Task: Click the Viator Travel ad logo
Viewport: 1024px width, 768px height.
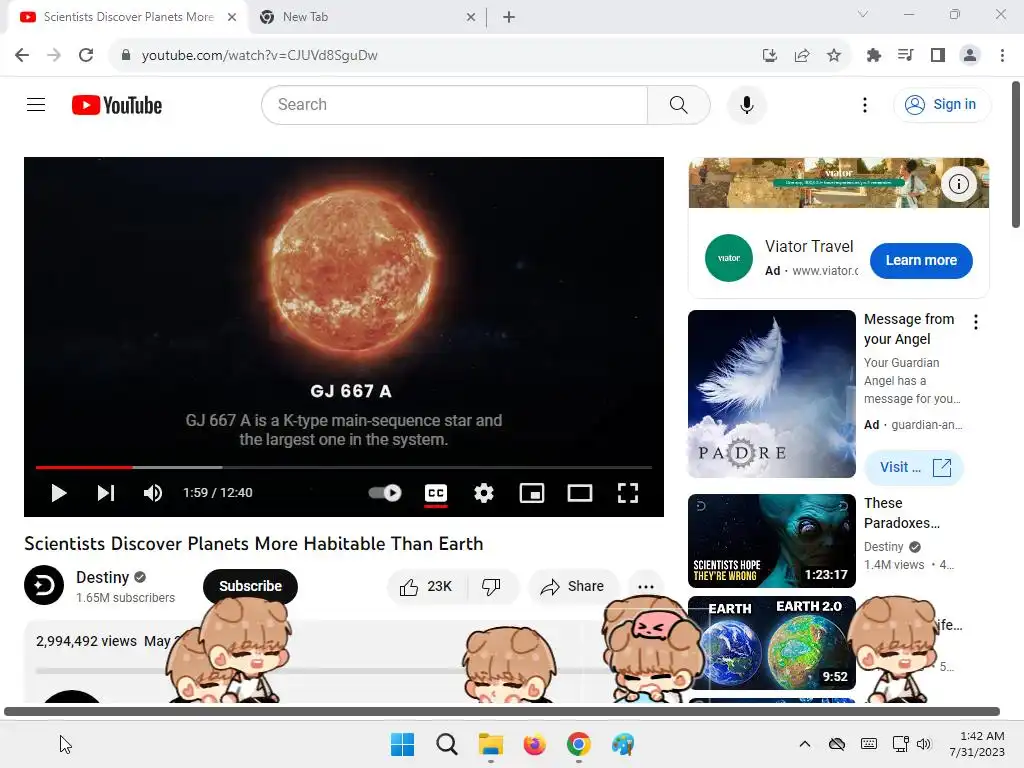Action: coord(729,258)
